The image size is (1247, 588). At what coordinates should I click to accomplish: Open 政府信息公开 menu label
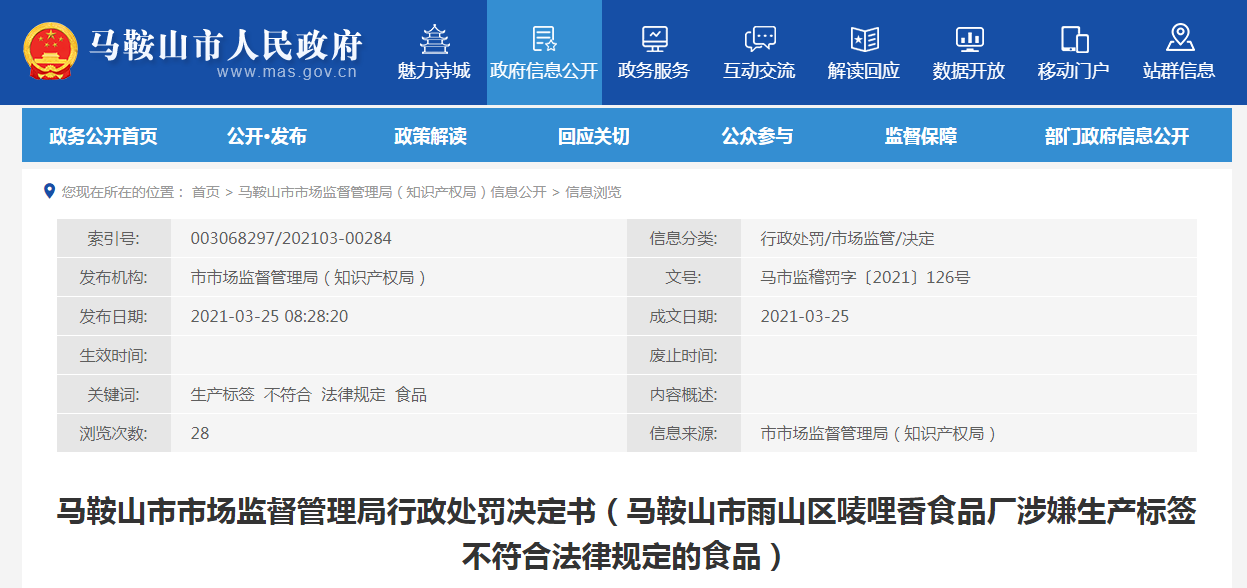point(544,71)
